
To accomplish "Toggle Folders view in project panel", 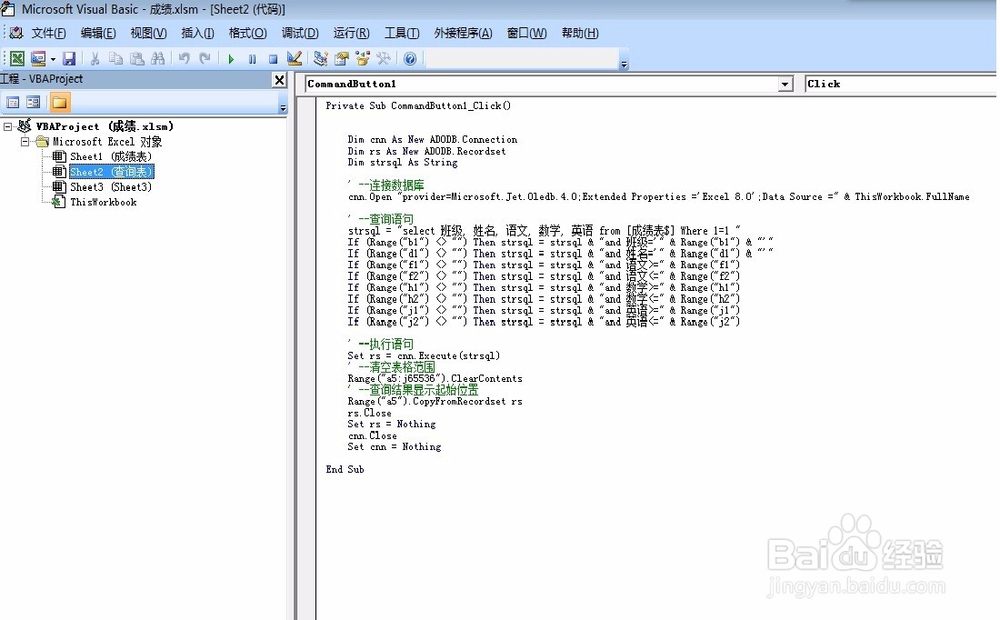I will pos(60,102).
